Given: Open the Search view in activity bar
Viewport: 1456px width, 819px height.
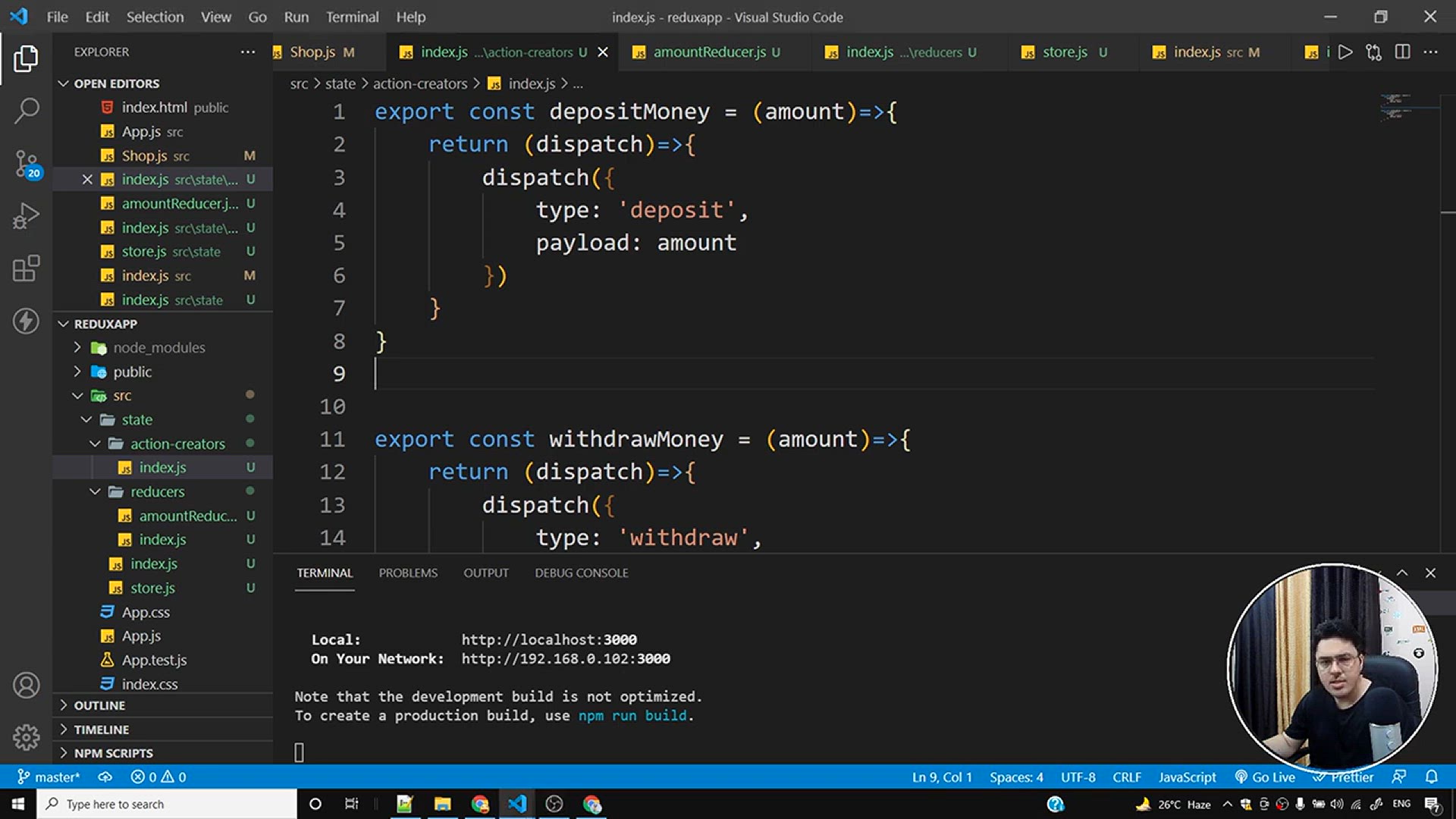Looking at the screenshot, I should (x=26, y=111).
